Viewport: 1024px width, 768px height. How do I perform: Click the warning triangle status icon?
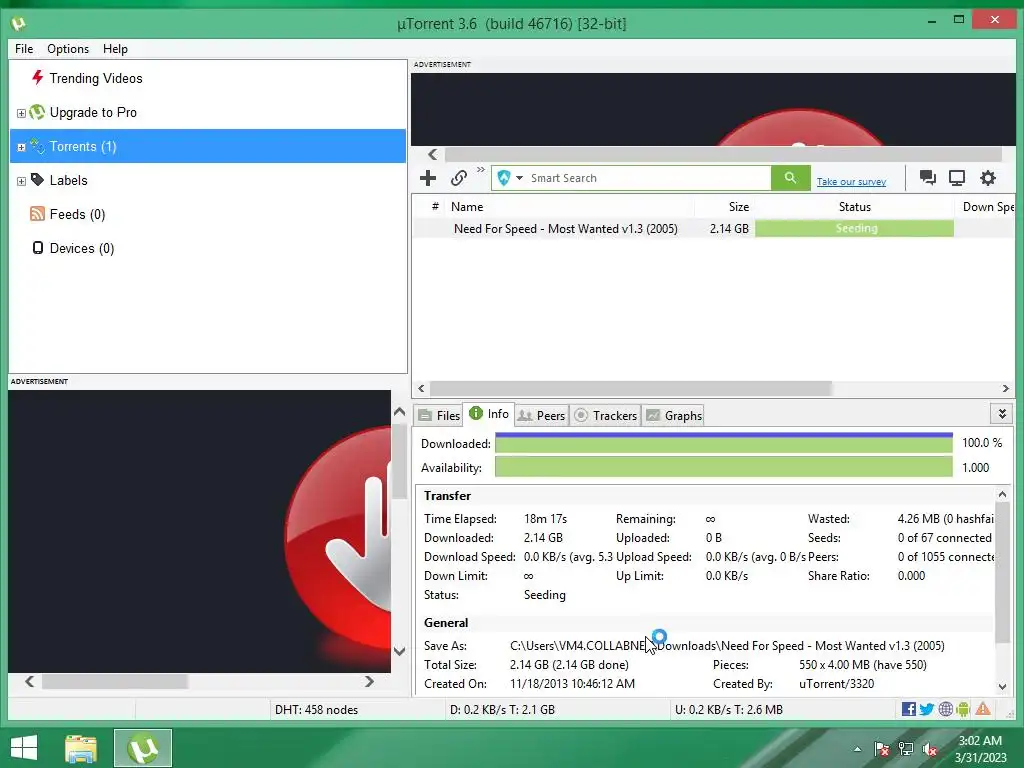983,709
